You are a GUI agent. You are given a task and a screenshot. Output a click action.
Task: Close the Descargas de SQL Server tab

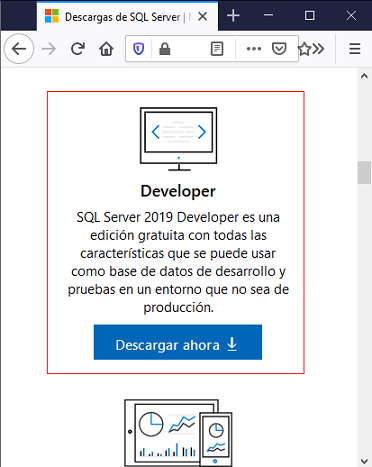point(203,16)
